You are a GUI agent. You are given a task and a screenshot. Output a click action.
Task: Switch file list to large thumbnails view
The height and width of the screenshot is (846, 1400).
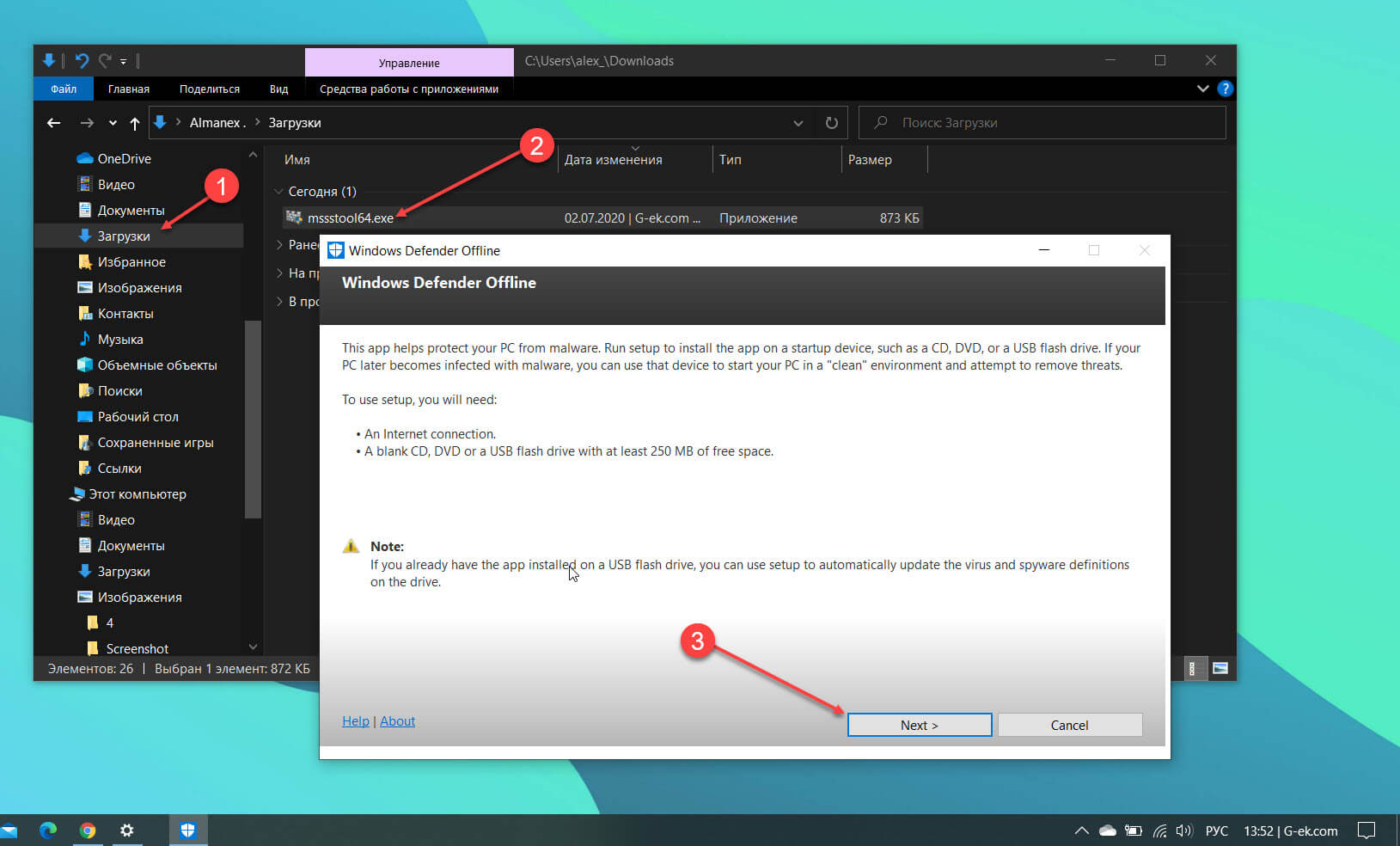[x=1220, y=668]
